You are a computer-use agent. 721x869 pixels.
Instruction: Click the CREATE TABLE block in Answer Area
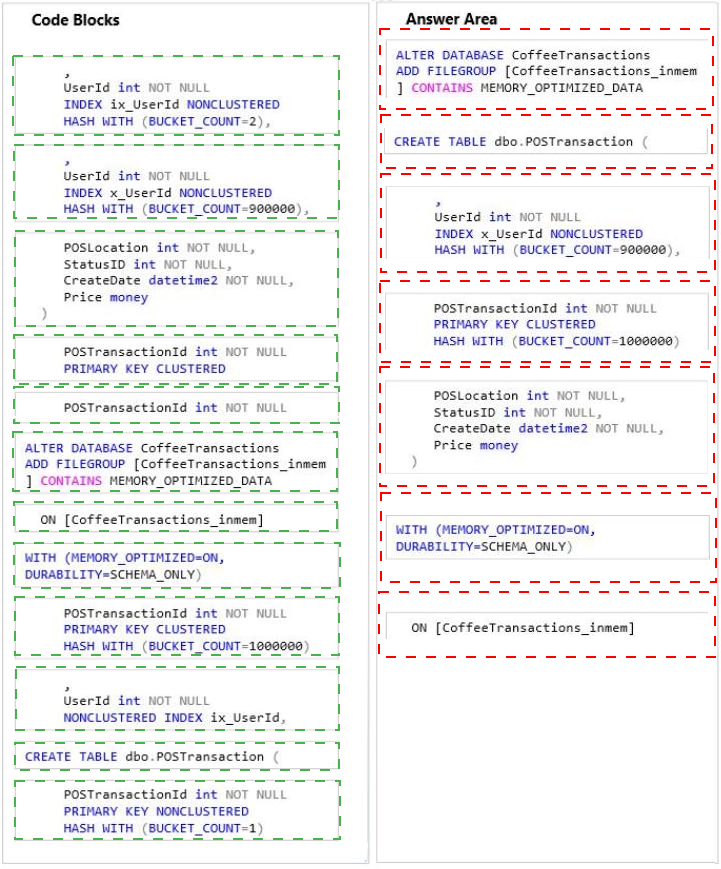[546, 141]
